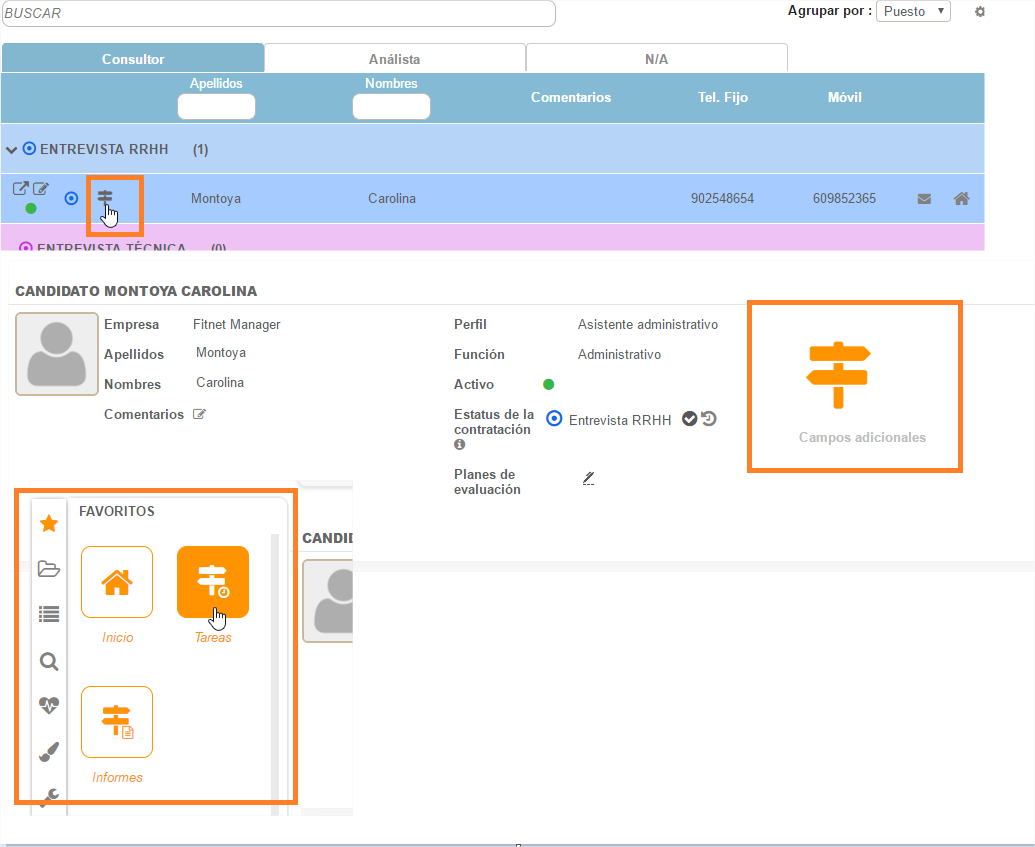Click the check-circle icon next to Entrevista RRHH

[689, 419]
